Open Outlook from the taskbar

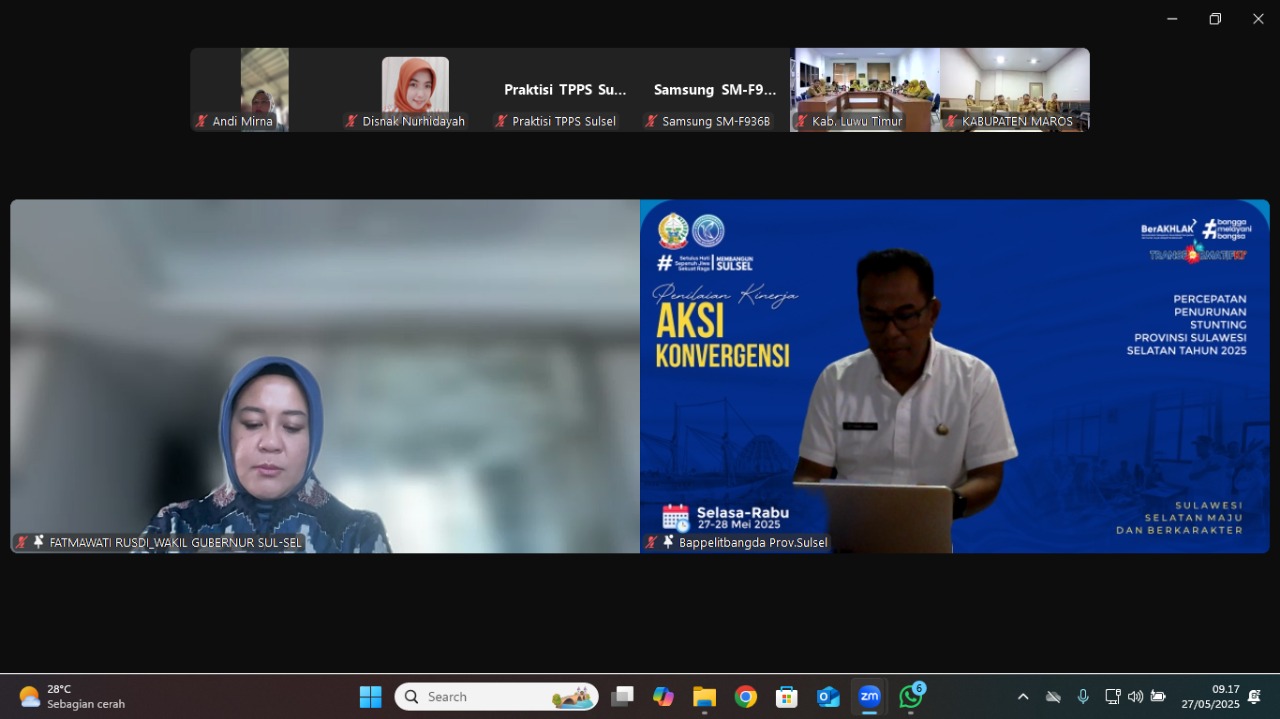[x=828, y=697]
